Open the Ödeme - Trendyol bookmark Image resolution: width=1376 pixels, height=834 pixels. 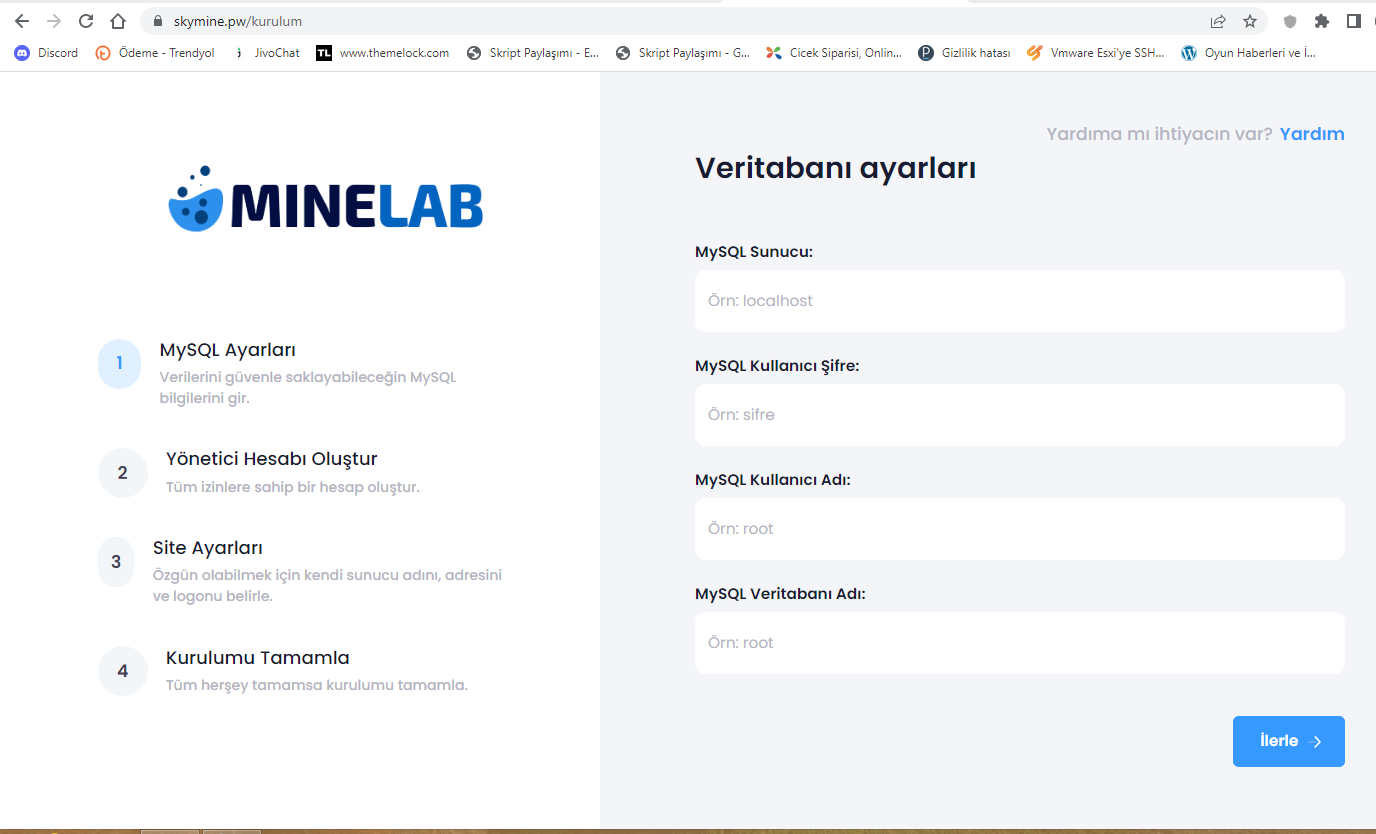click(155, 53)
